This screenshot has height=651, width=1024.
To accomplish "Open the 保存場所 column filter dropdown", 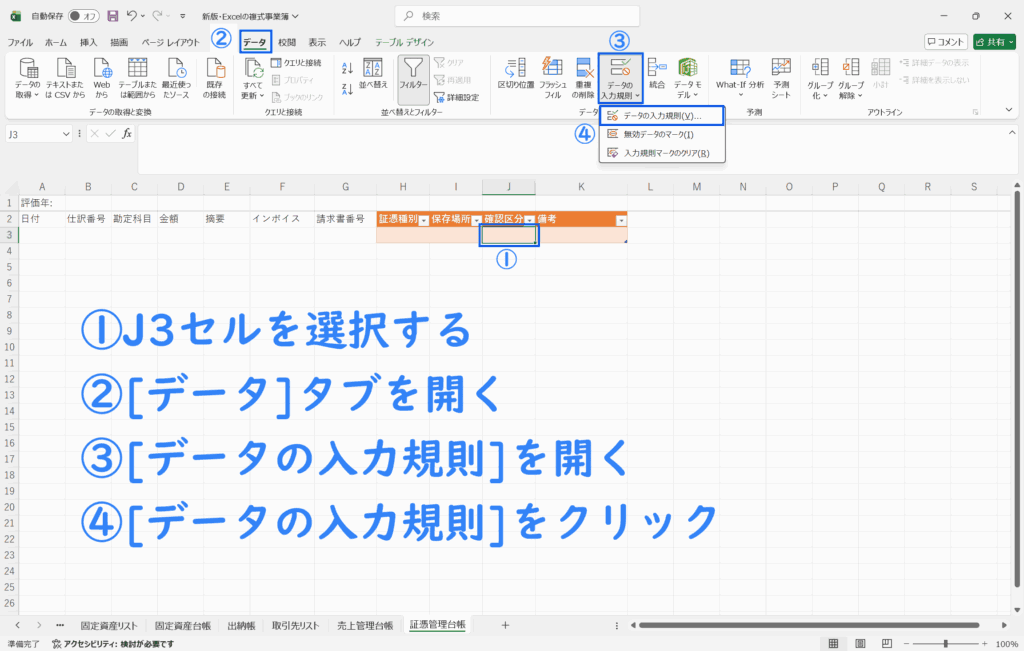I will (x=476, y=220).
